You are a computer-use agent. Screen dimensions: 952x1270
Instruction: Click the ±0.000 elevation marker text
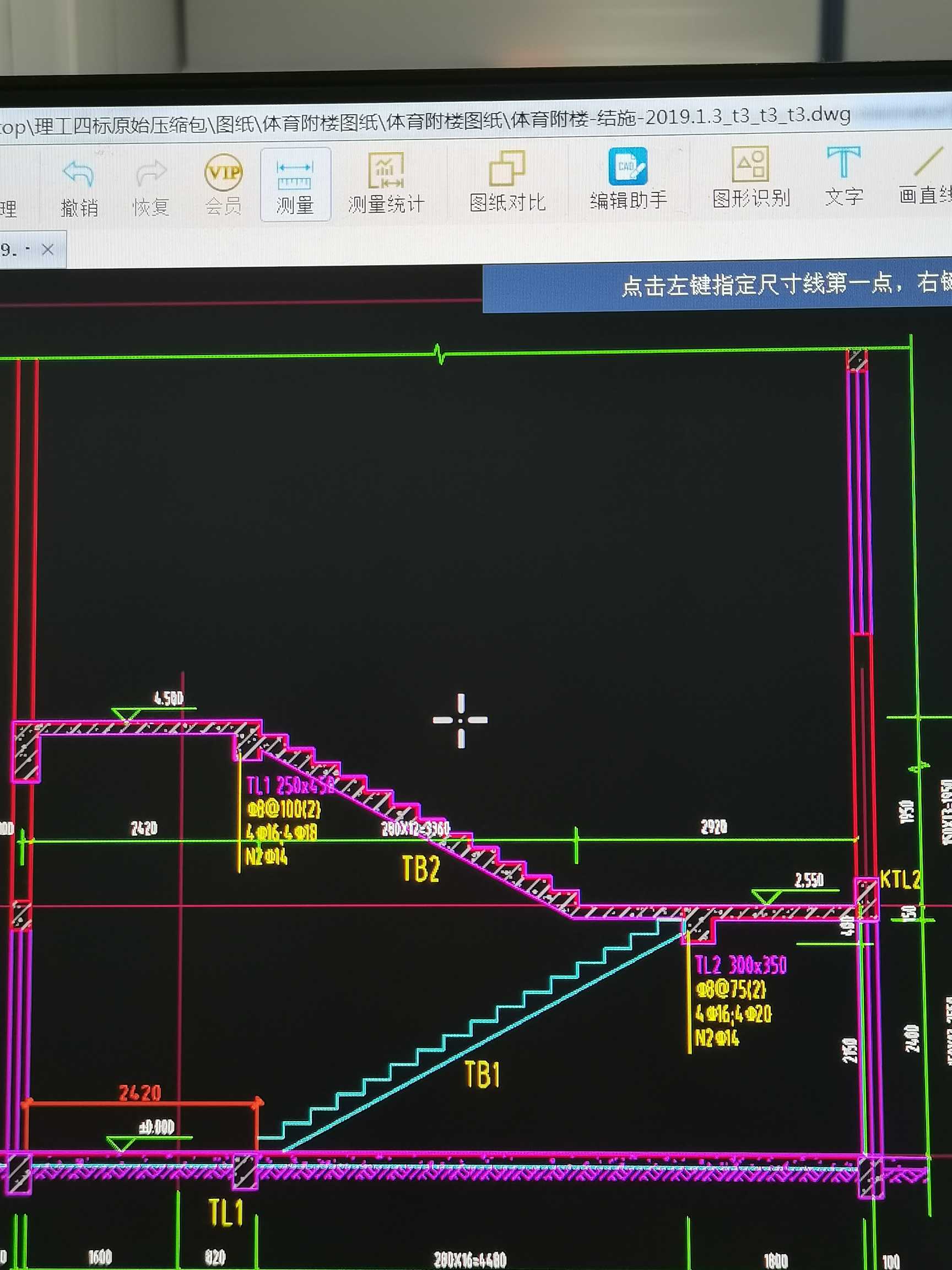click(x=156, y=1127)
